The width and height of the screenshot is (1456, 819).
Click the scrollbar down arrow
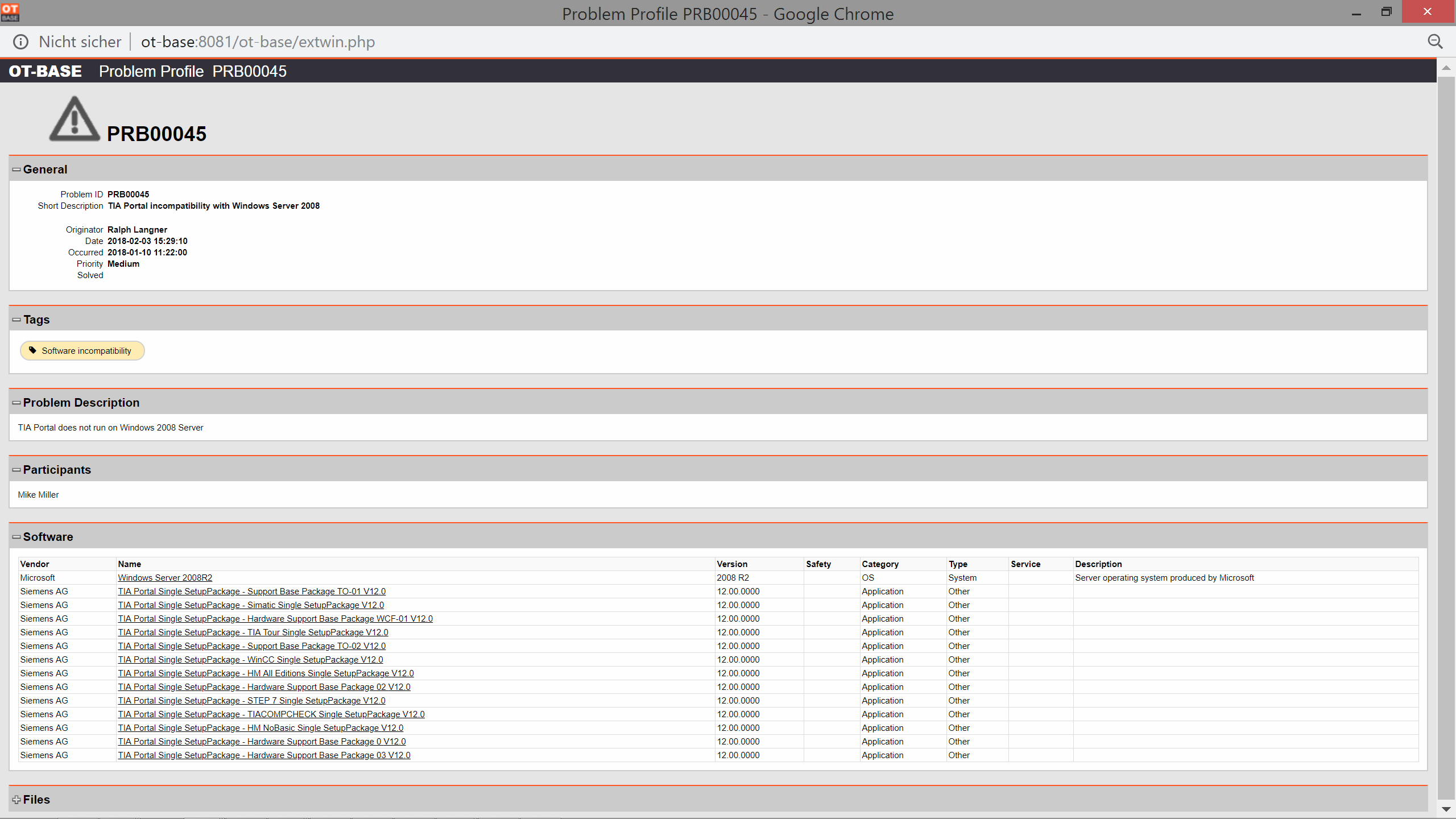1446,809
